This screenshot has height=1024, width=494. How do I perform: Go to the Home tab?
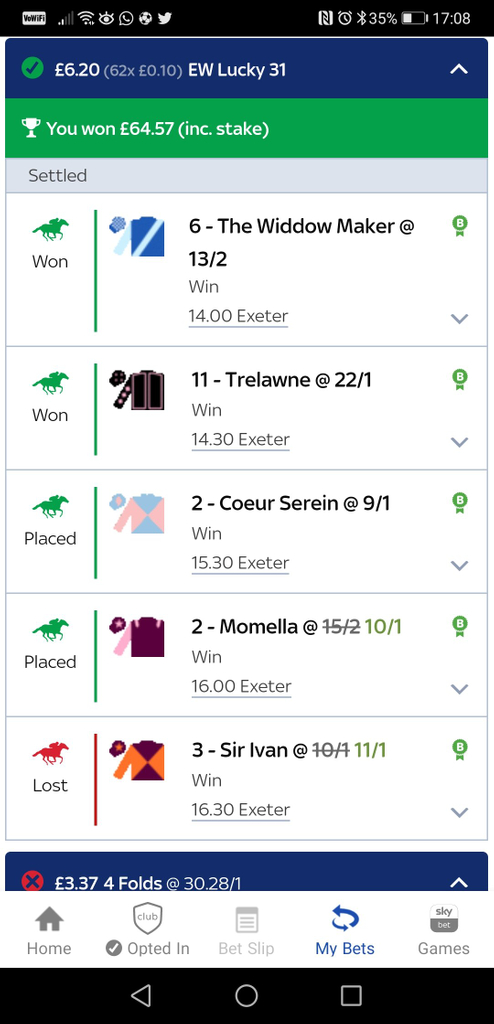tap(49, 929)
